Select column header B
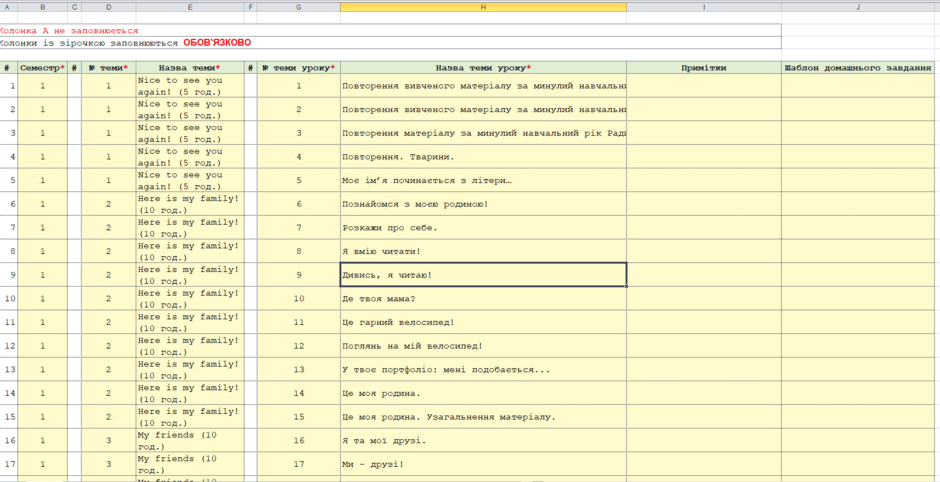Image resolution: width=940 pixels, height=482 pixels. pyautogui.click(x=43, y=7)
